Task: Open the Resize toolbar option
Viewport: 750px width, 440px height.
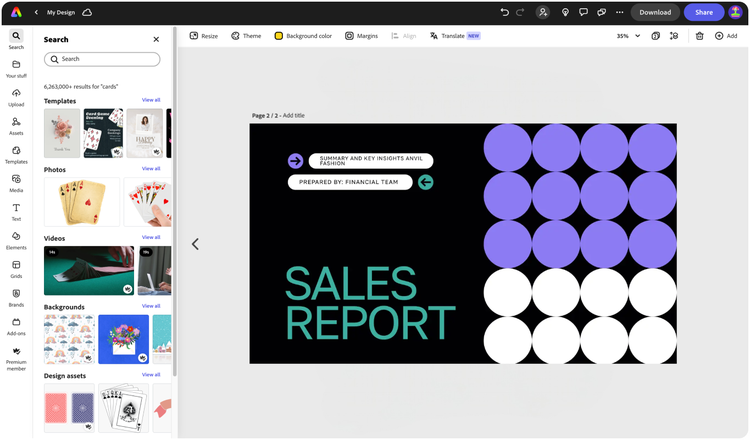Action: click(x=204, y=36)
